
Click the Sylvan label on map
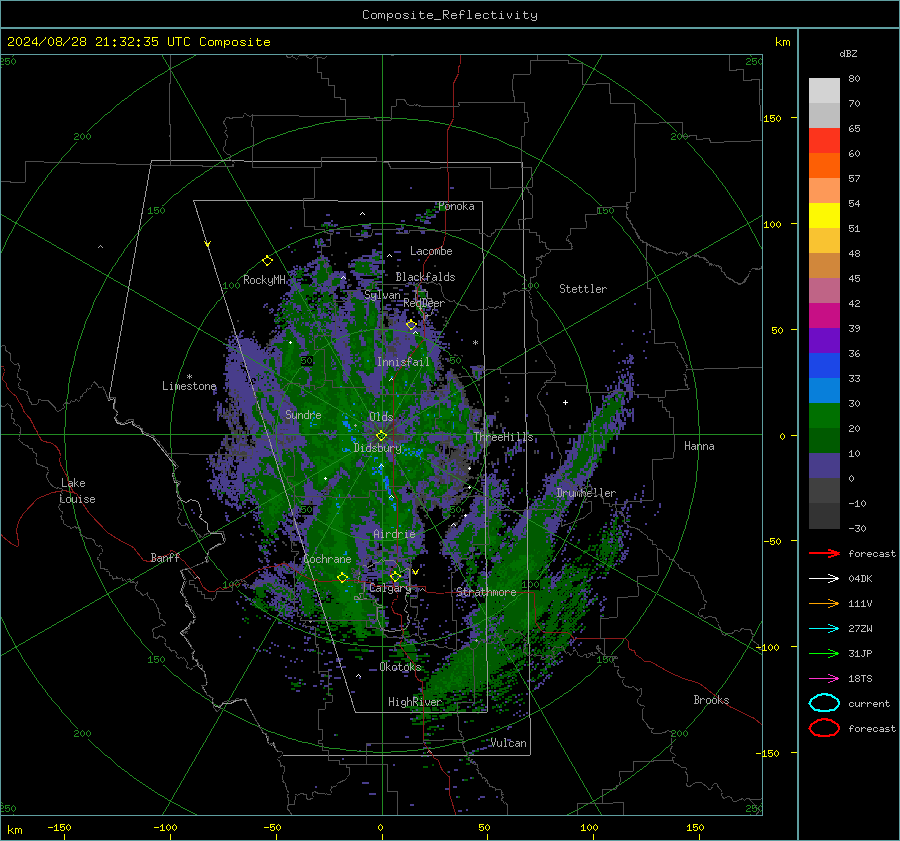(x=382, y=295)
